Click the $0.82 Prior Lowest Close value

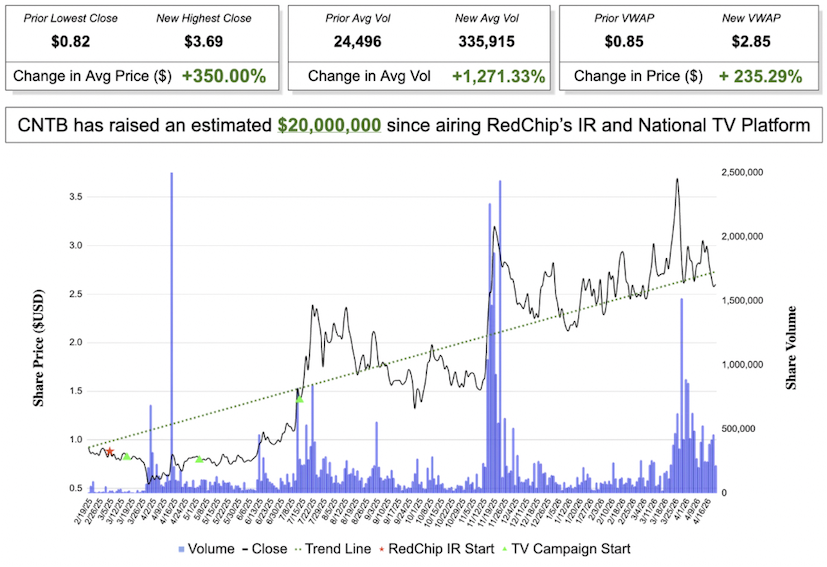click(x=71, y=42)
